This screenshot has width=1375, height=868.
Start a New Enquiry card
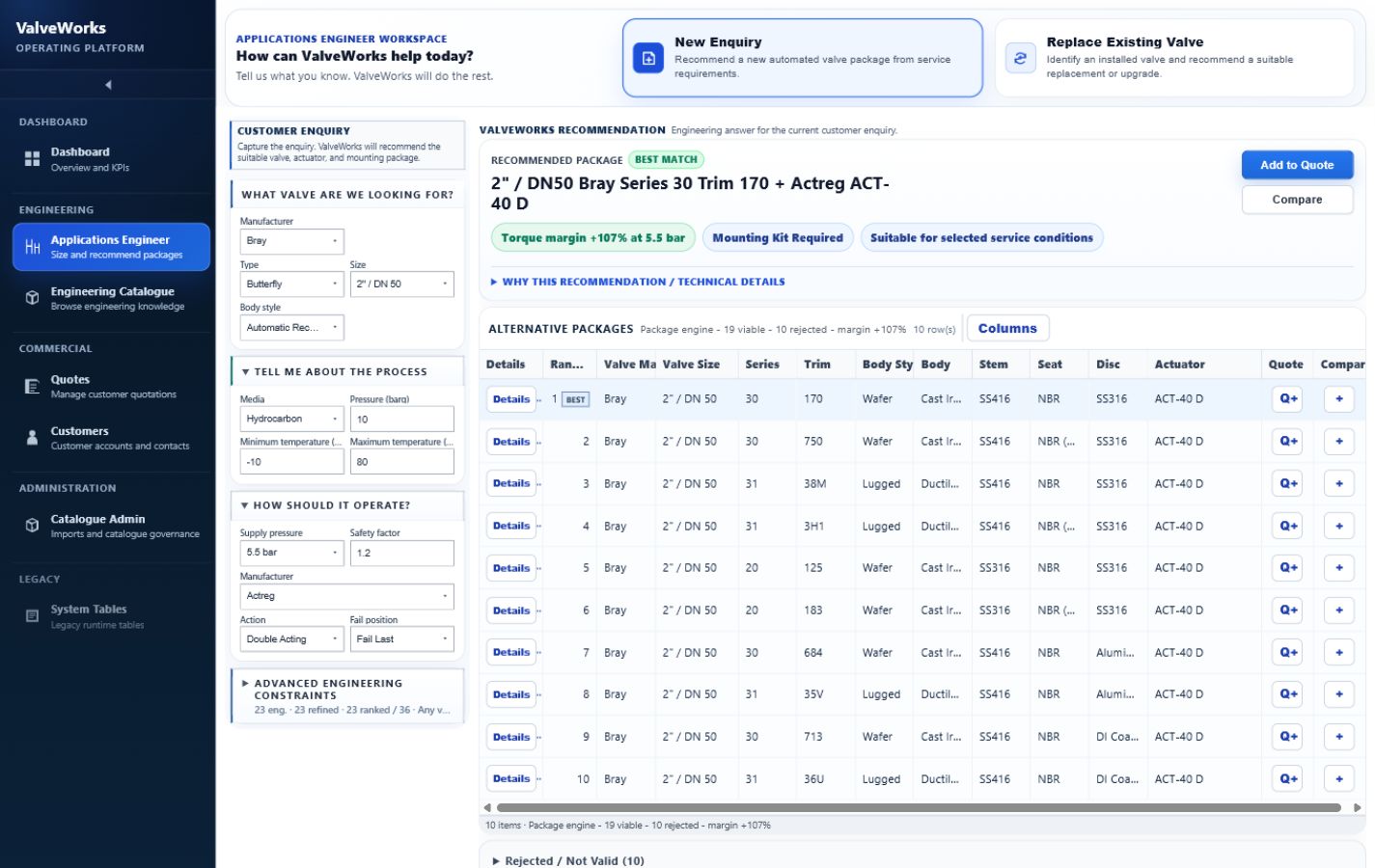pos(803,58)
